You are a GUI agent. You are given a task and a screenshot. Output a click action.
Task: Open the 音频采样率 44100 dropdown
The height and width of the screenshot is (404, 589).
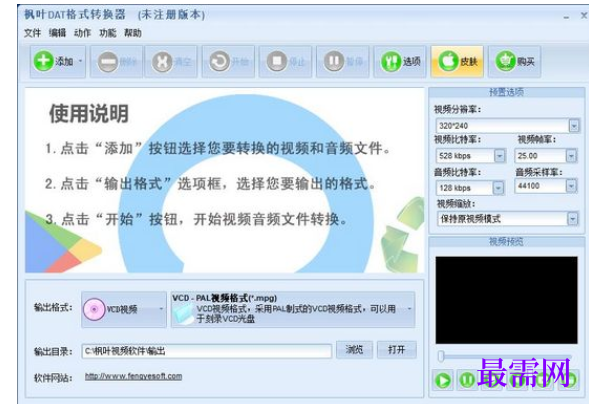point(571,186)
